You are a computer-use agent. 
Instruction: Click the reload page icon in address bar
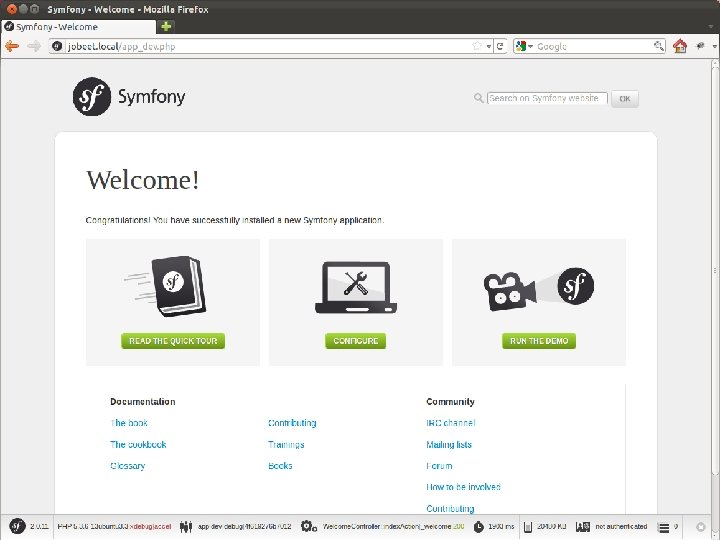point(500,46)
